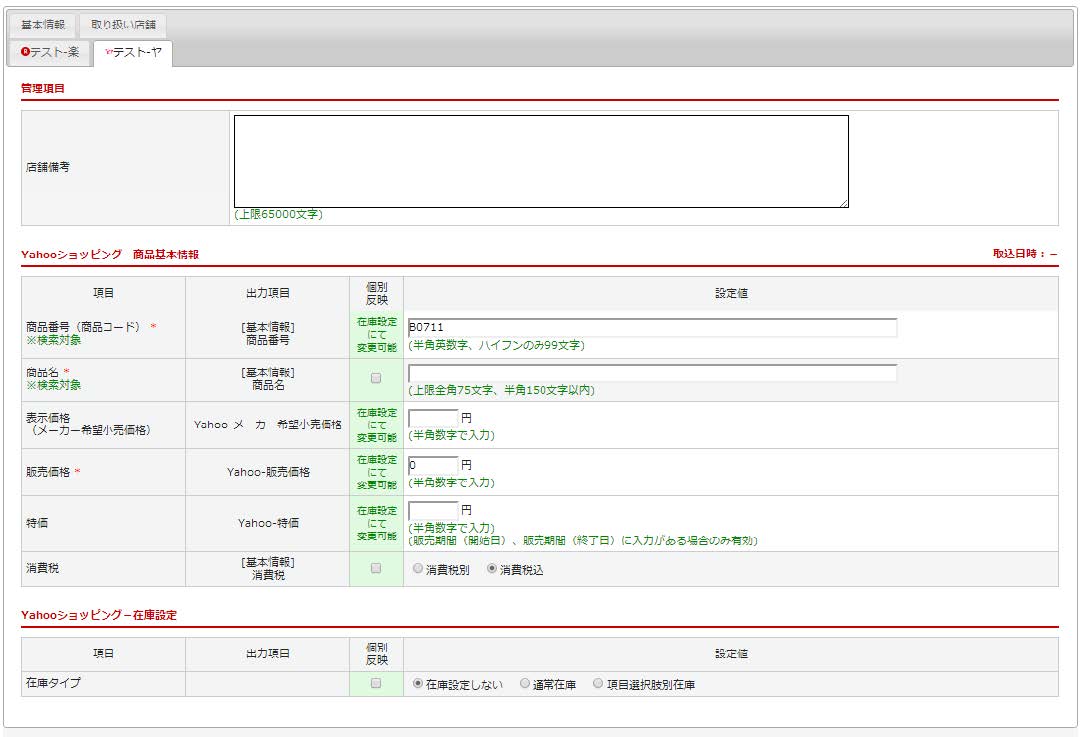This screenshot has height=737, width=1089.
Task: Grab the 店舗備考 textarea resize handle
Action: [x=843, y=202]
